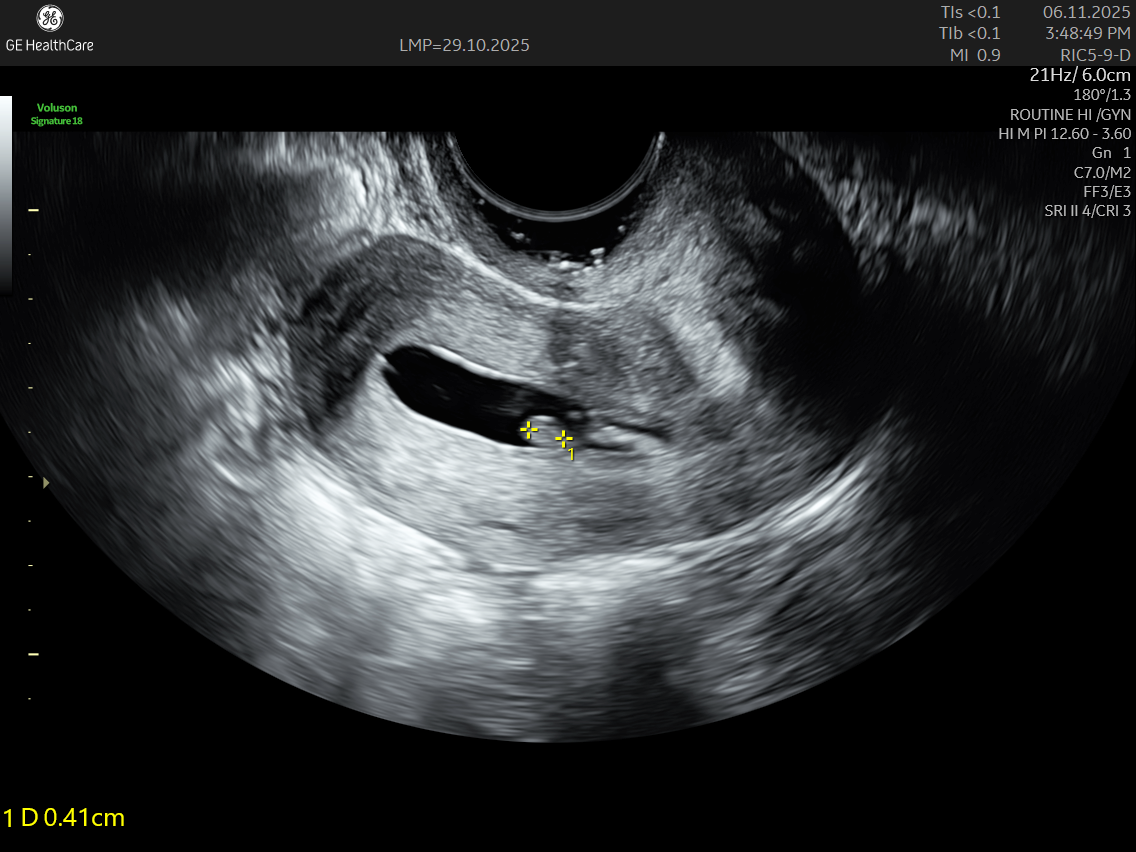Select the ROUTINE HI /GYN preset label
The image size is (1136, 852).
[1070, 114]
